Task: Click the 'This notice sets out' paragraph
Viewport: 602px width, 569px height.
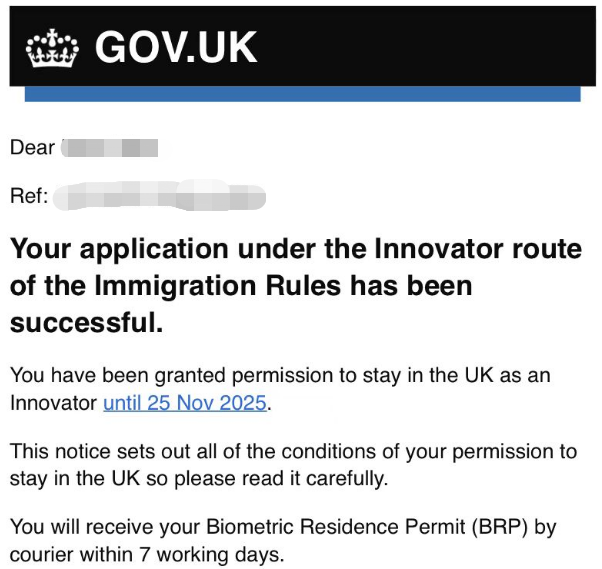Action: tap(293, 465)
